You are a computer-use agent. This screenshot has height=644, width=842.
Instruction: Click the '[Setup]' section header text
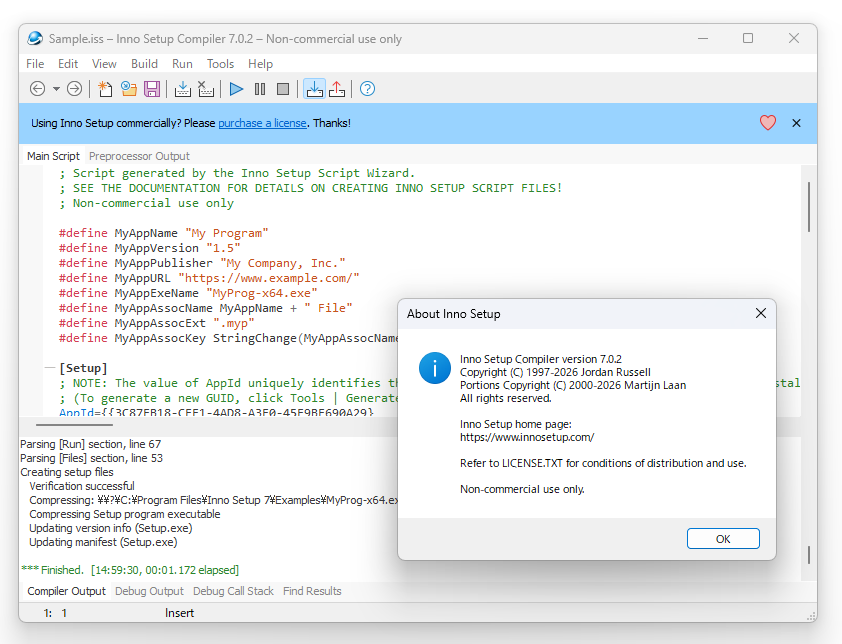click(x=83, y=368)
